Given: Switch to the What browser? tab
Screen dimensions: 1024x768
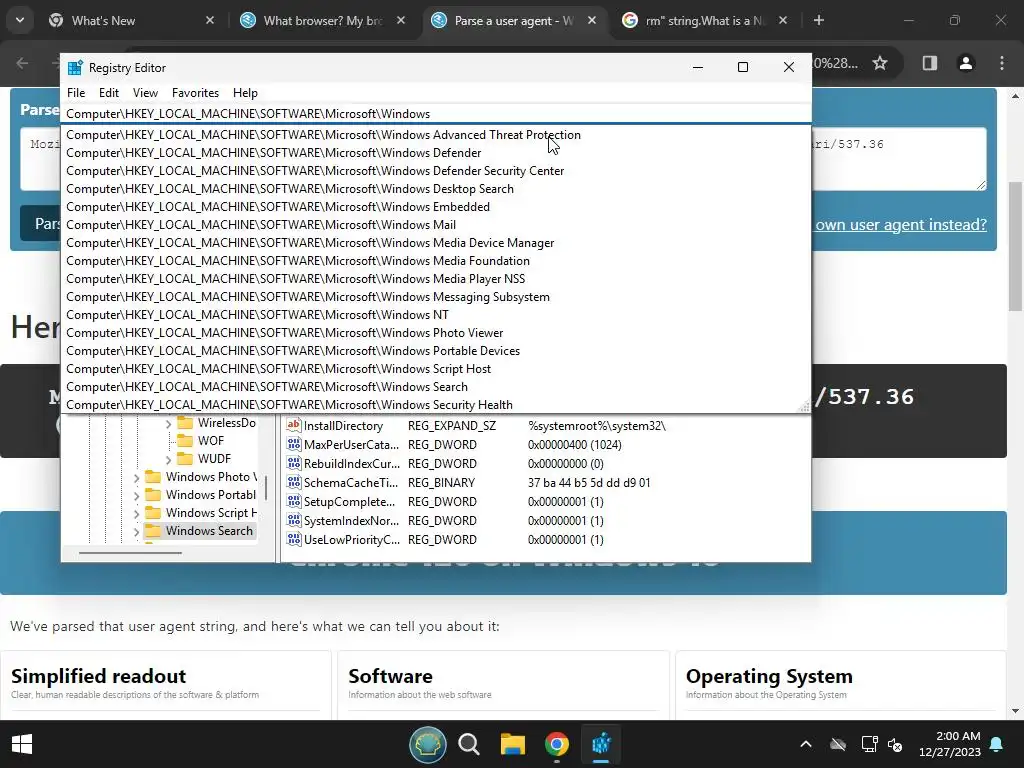Looking at the screenshot, I should pos(323,21).
